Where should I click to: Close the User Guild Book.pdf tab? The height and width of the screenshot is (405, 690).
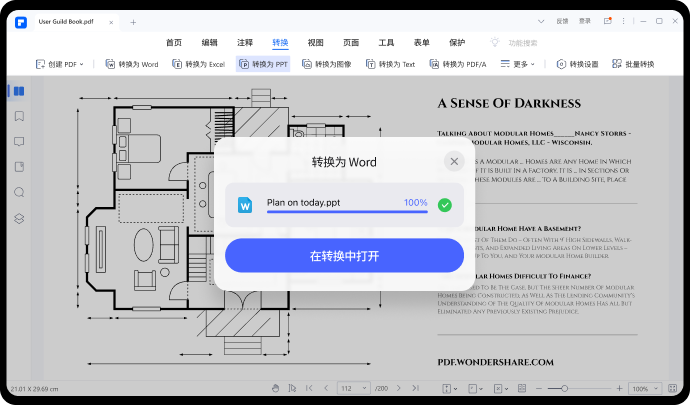pos(111,22)
